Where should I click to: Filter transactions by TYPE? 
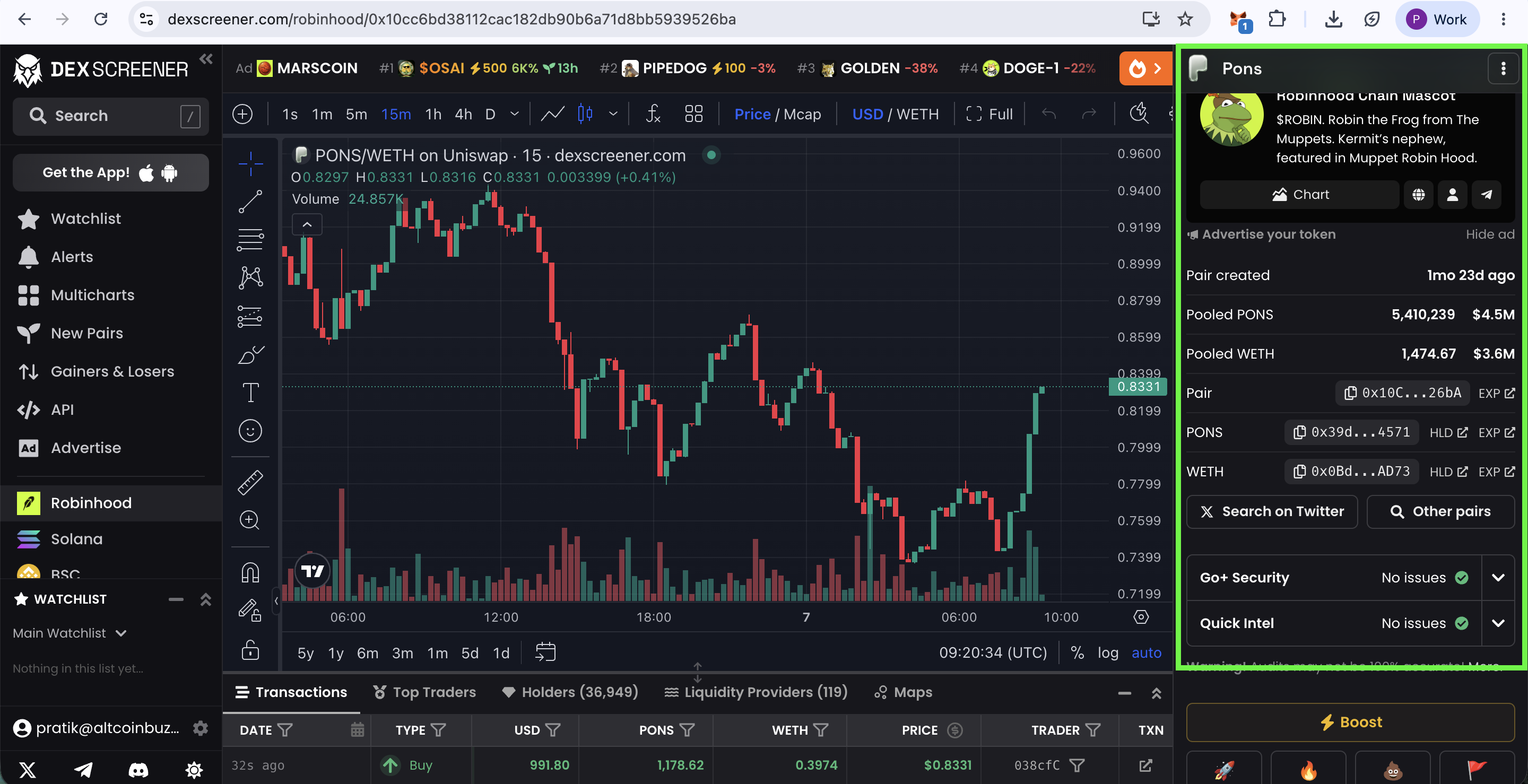pyautogui.click(x=438, y=730)
